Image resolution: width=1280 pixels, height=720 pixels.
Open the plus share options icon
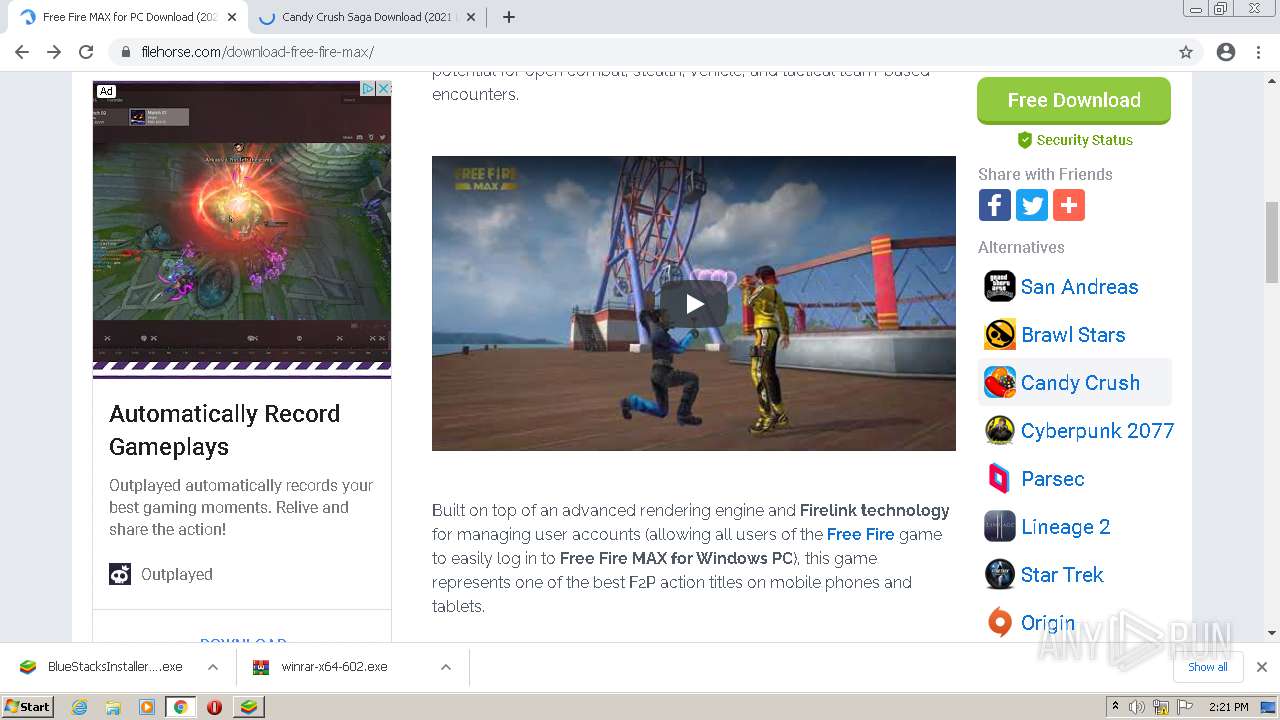(x=1069, y=205)
